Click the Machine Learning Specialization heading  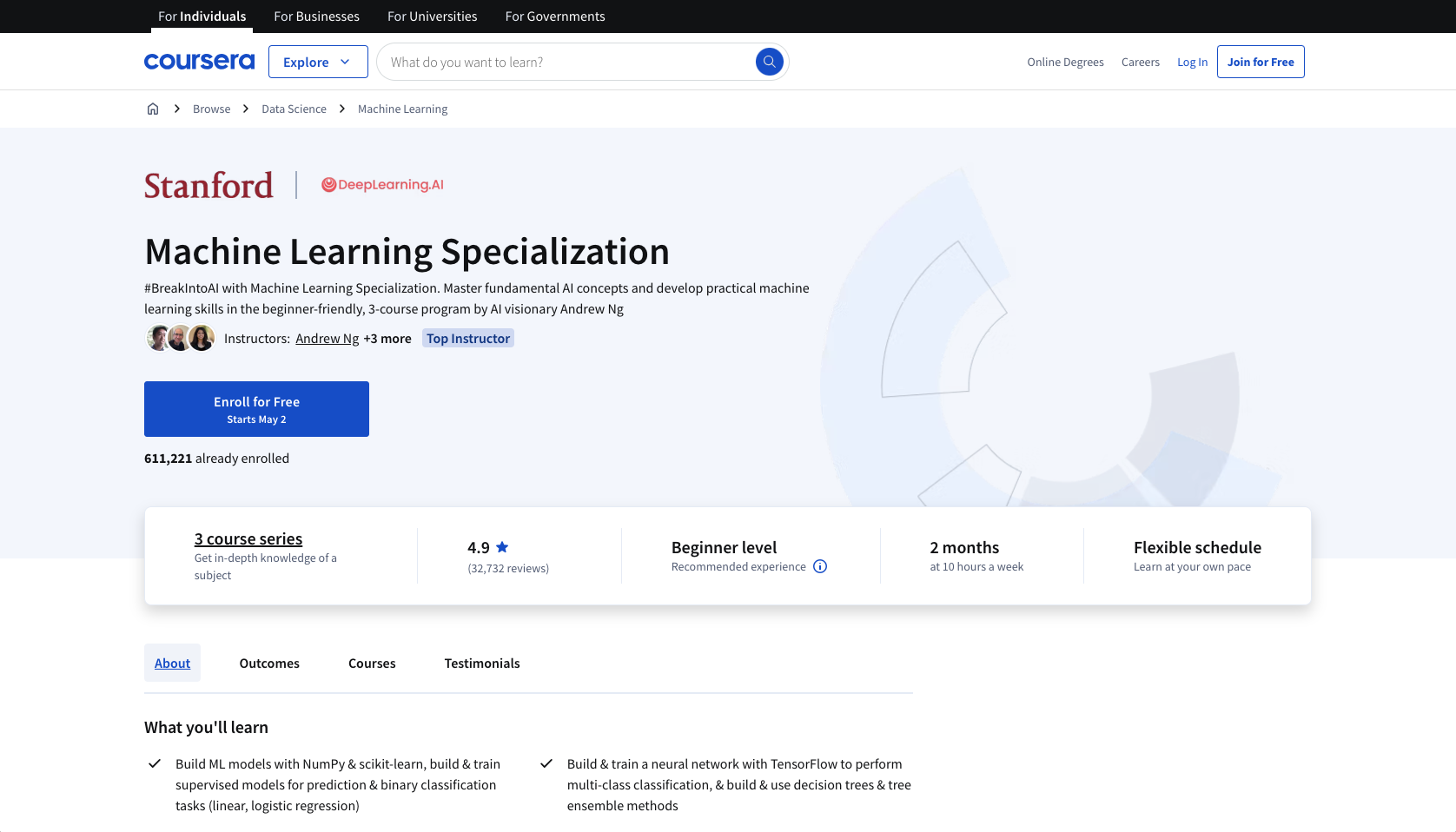pyautogui.click(x=407, y=251)
